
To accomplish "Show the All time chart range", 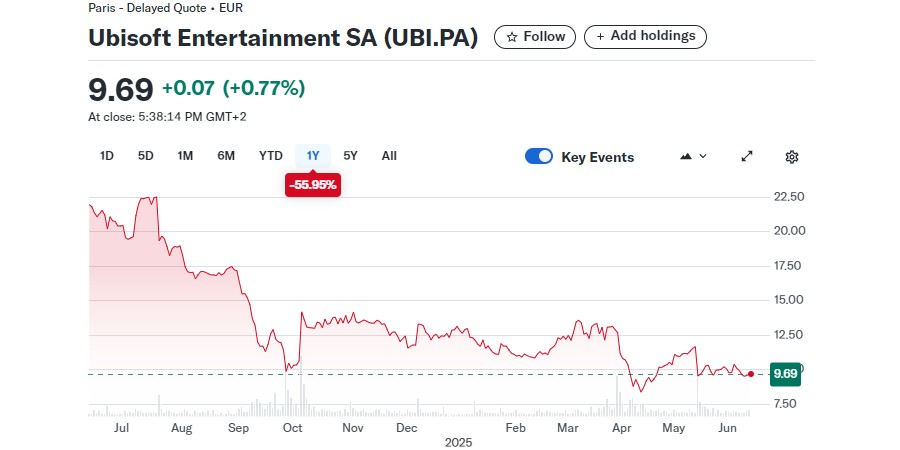I will pos(389,156).
